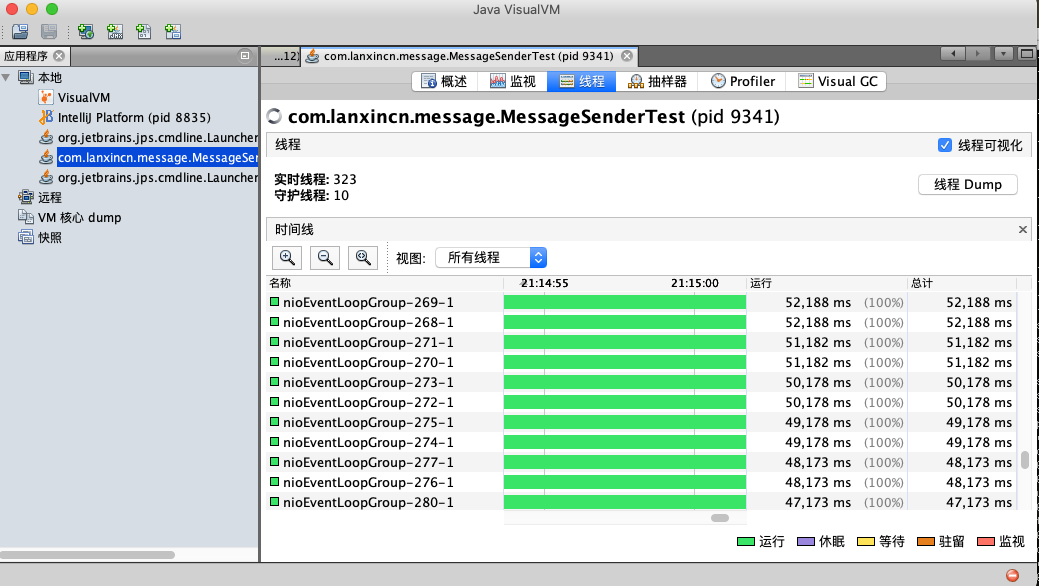The height and width of the screenshot is (586, 1039).
Task: Toggle the 线程可视化 checkbox
Action: (945, 145)
